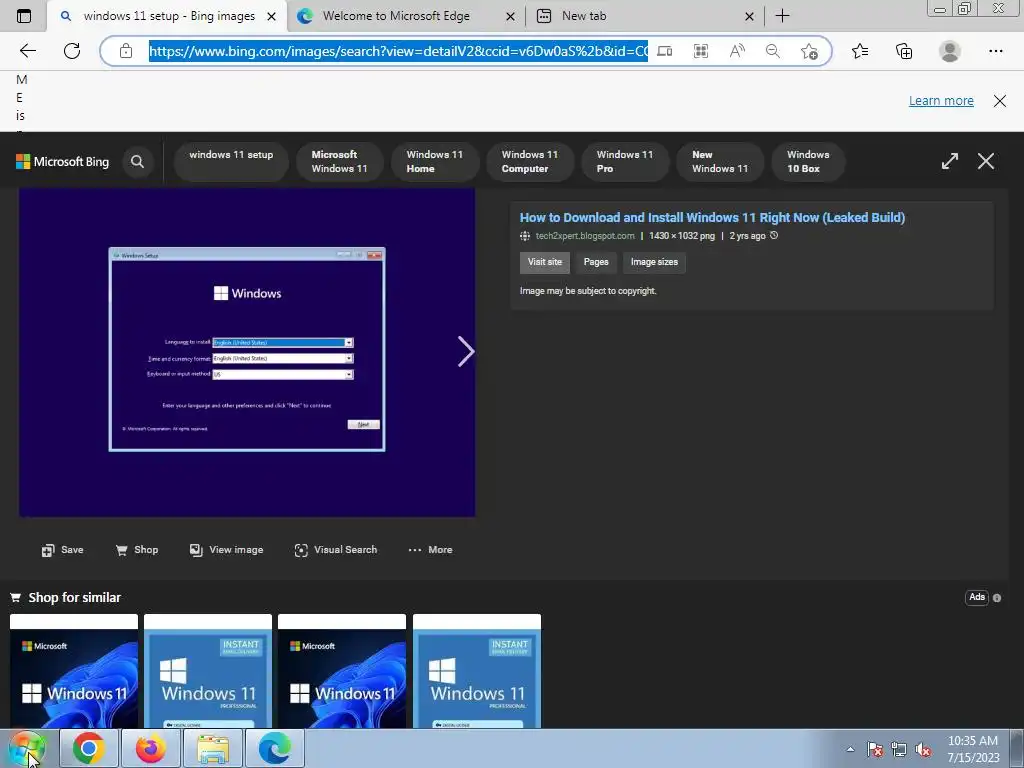Close the Welcome to Microsoft Edge tab
Image resolution: width=1024 pixels, height=768 pixels.
pyautogui.click(x=511, y=16)
